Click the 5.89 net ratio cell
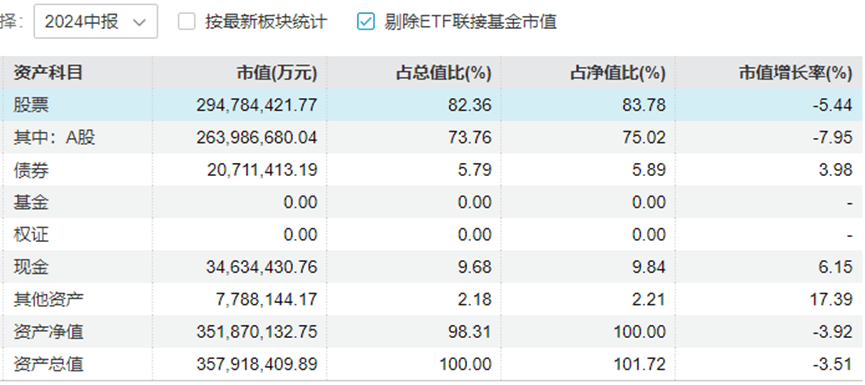Viewport: 865px width, 385px height. (x=649, y=170)
